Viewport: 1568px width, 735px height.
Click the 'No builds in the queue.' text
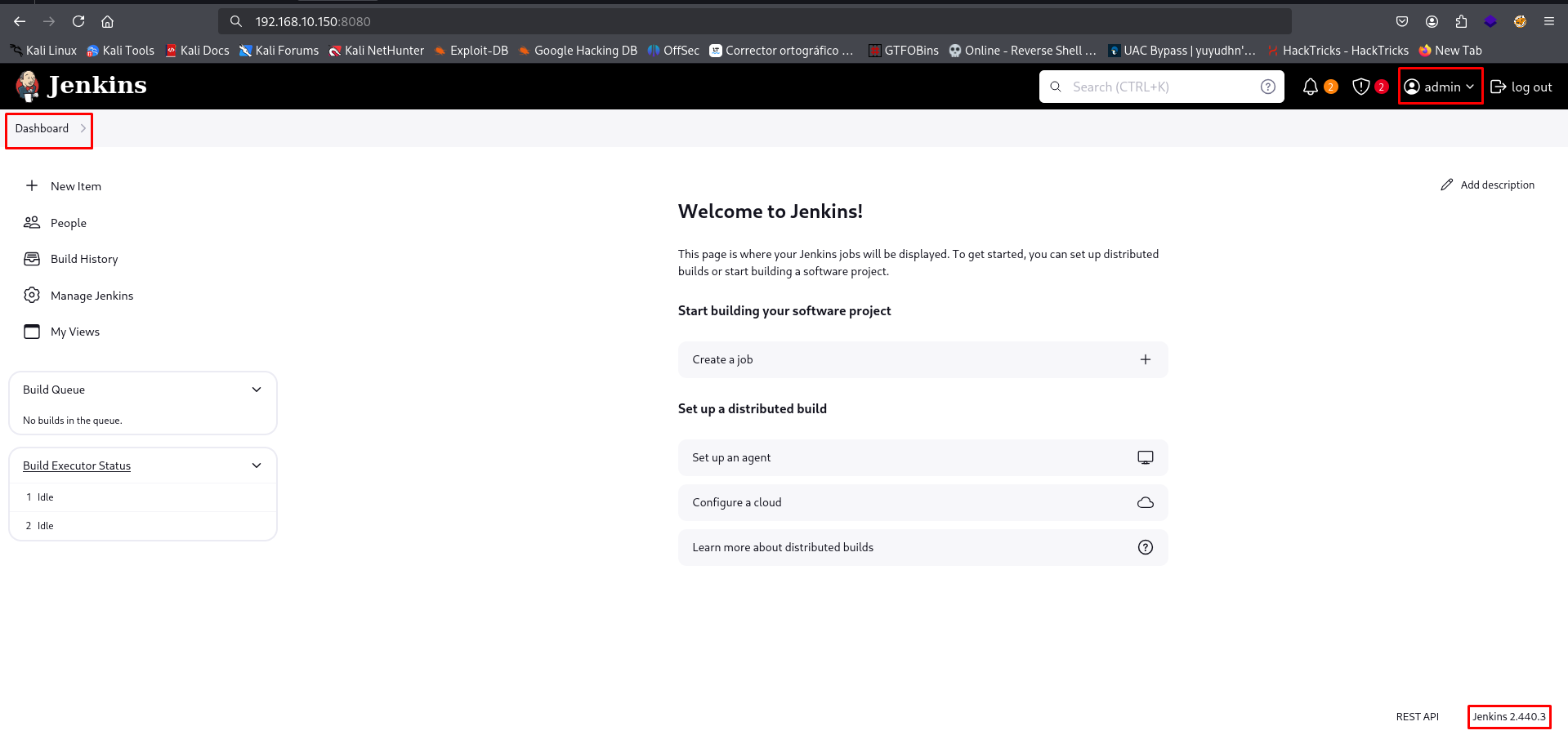[x=73, y=421]
